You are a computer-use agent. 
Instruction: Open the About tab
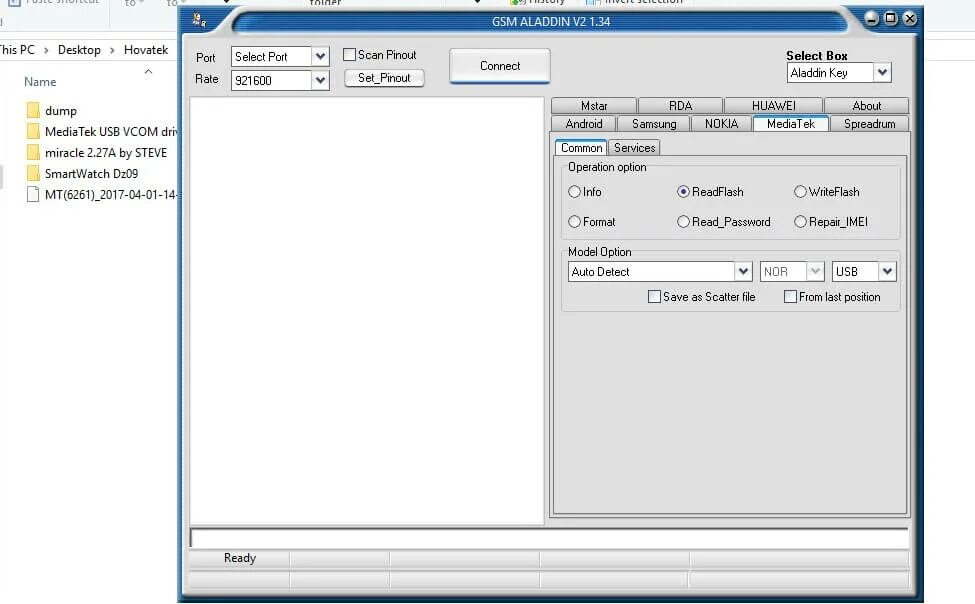pyautogui.click(x=867, y=106)
